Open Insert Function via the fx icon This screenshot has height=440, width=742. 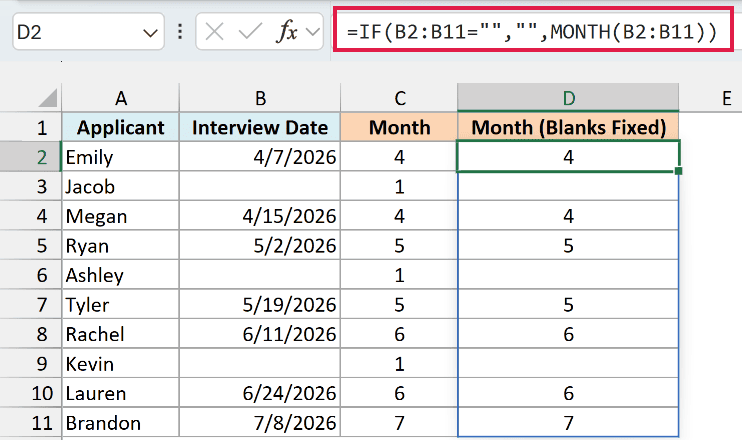pos(287,32)
